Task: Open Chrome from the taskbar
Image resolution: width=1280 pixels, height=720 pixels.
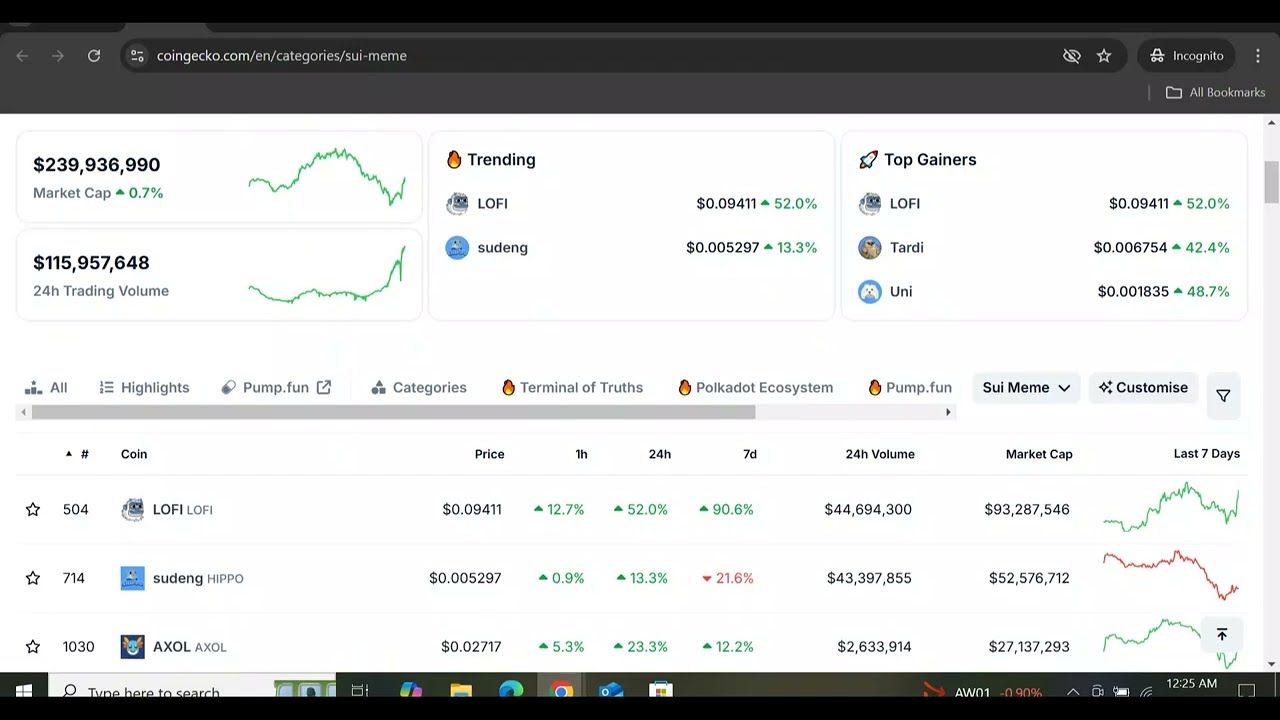Action: 562,691
